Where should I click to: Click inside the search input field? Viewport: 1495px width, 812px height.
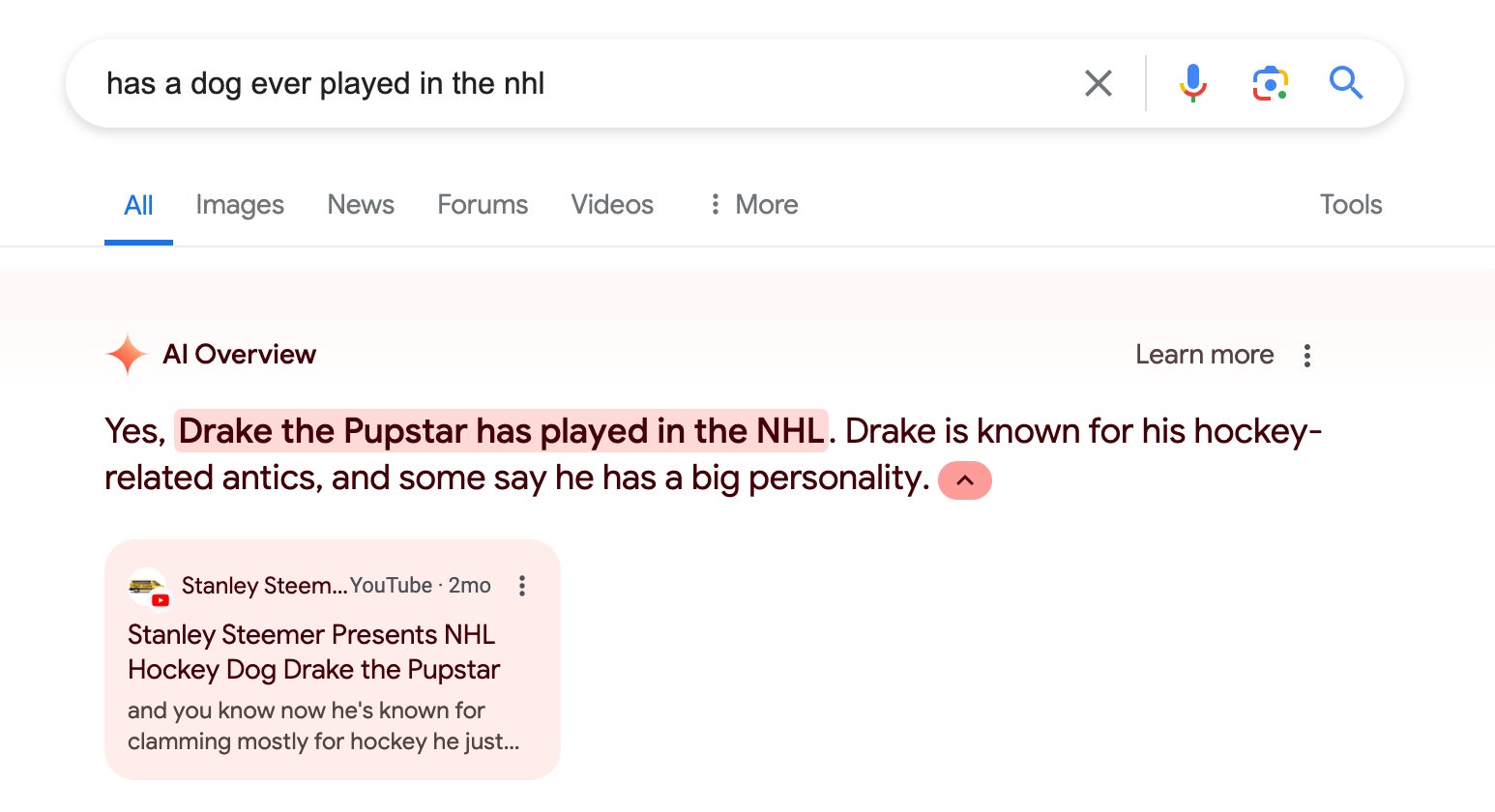click(x=387, y=83)
